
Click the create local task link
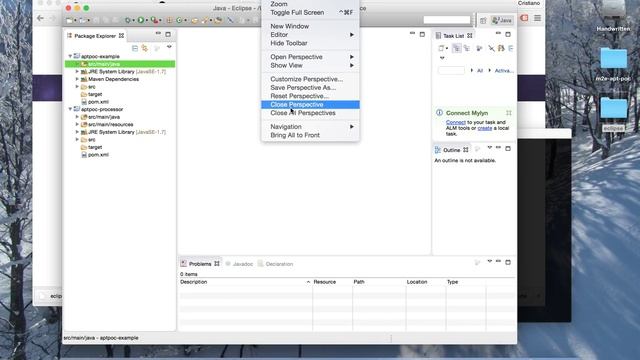[484, 128]
